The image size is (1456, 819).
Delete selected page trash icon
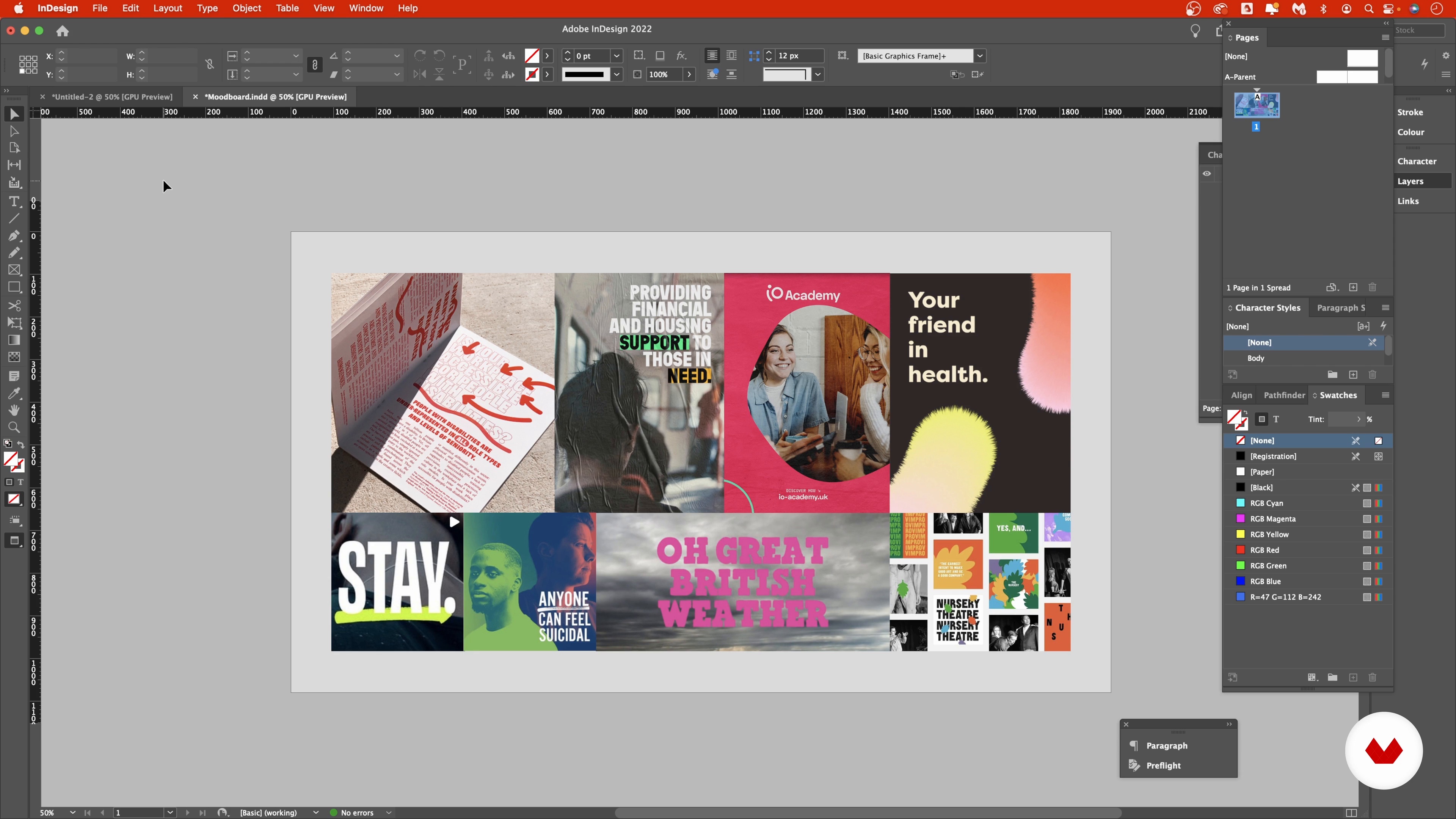click(x=1372, y=287)
